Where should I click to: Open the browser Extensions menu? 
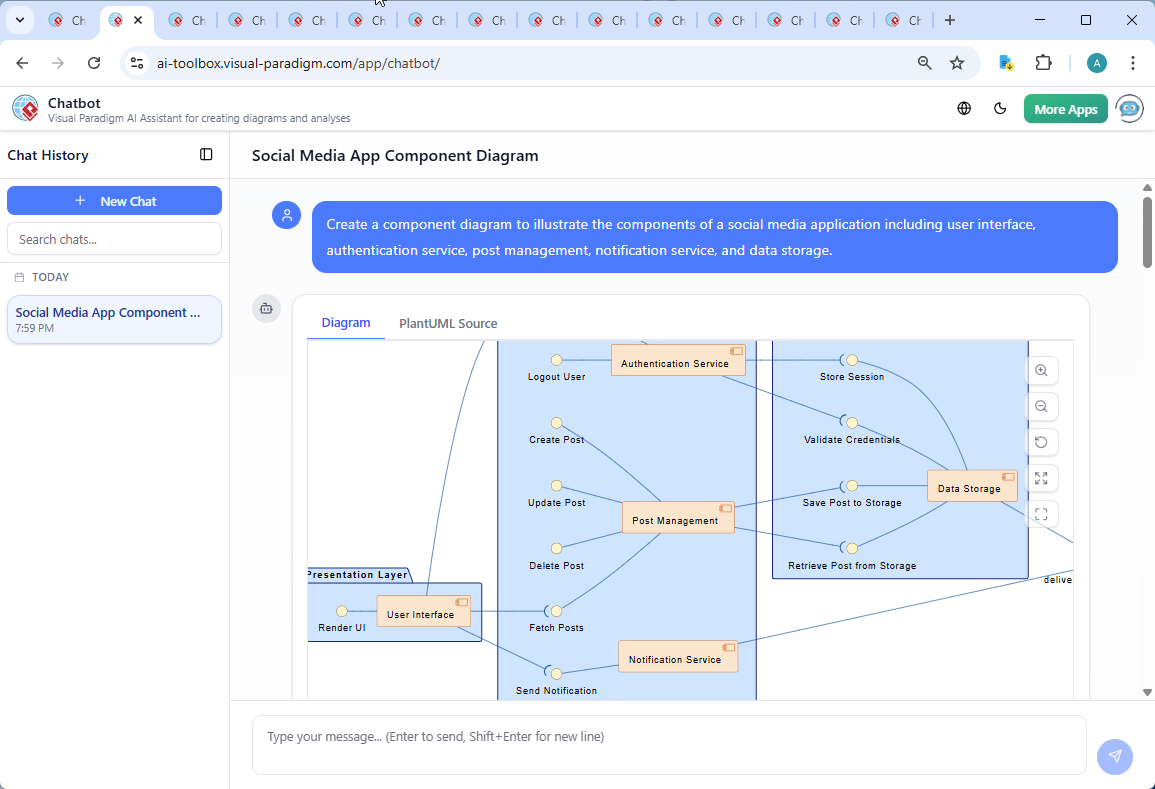pyautogui.click(x=1043, y=63)
